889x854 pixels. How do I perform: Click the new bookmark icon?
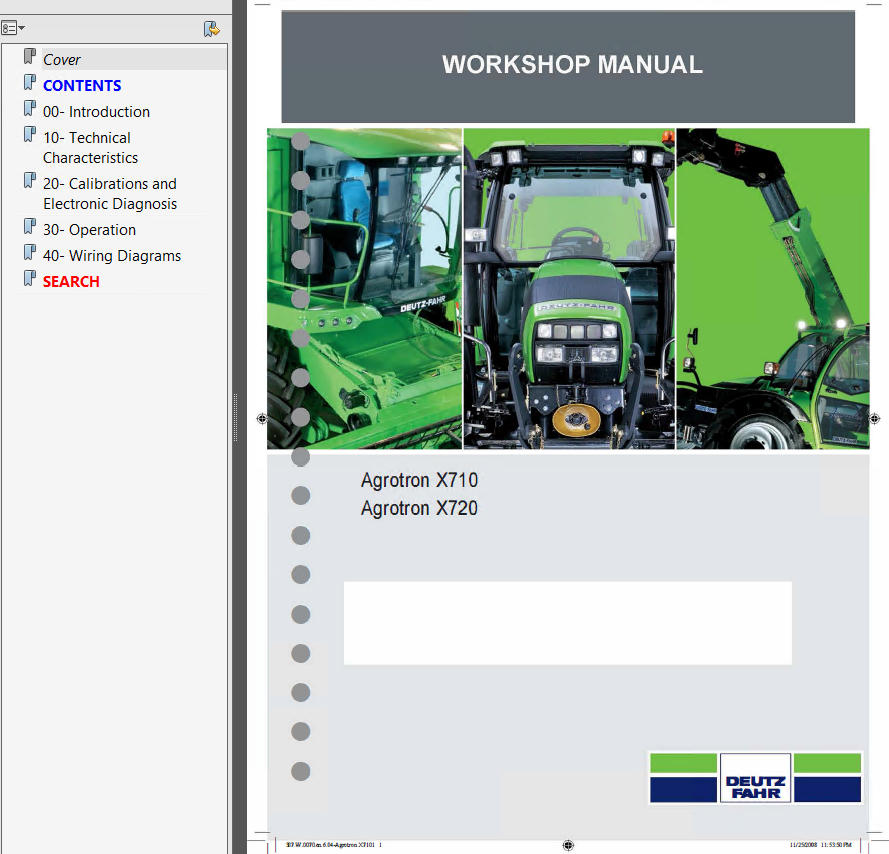(x=211, y=28)
